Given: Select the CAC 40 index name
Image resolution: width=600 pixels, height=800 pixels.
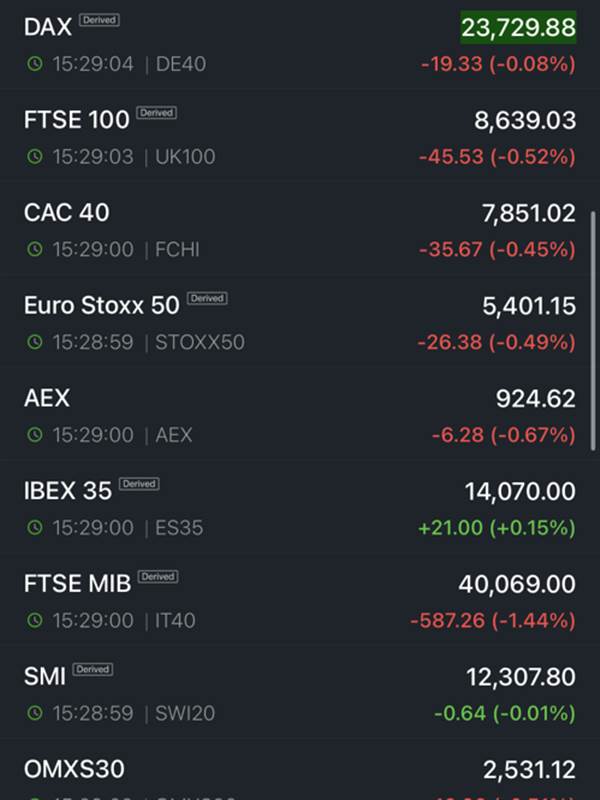Looking at the screenshot, I should pyautogui.click(x=66, y=213).
